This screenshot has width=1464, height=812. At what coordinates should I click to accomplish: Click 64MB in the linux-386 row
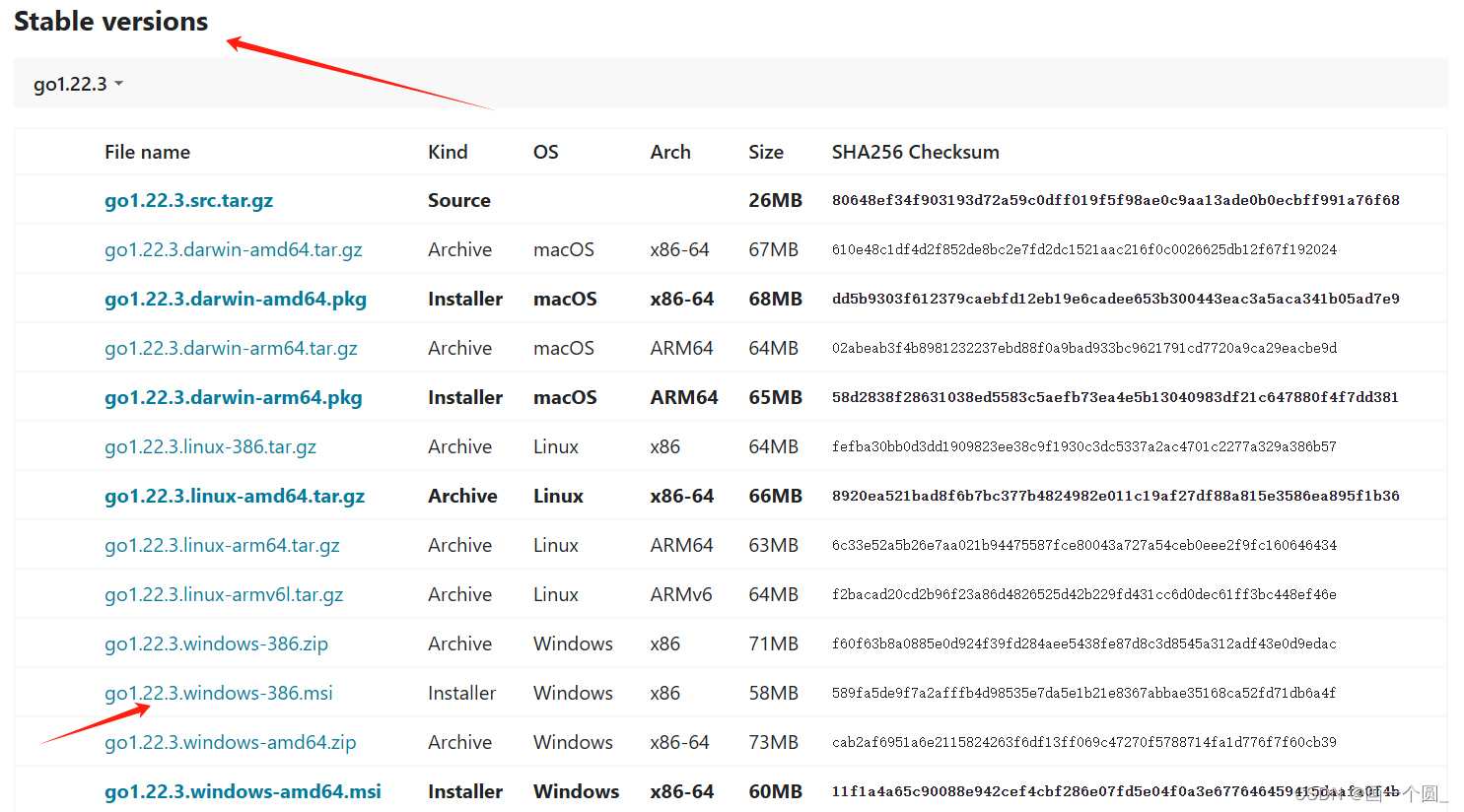(773, 446)
